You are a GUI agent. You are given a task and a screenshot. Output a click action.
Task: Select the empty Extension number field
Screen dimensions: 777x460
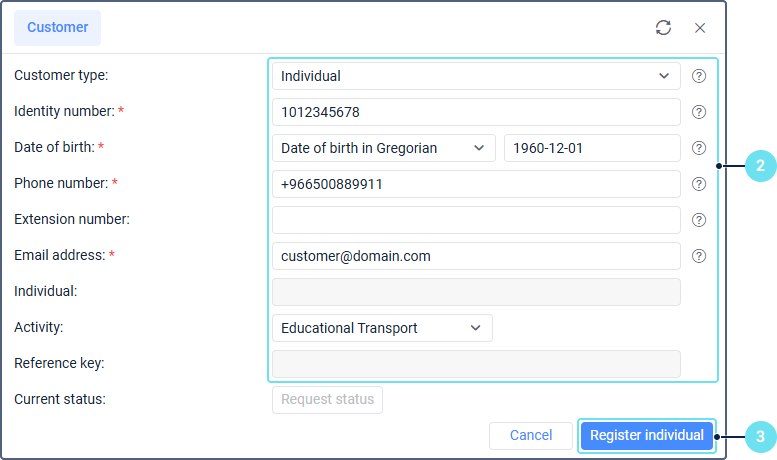(x=476, y=220)
